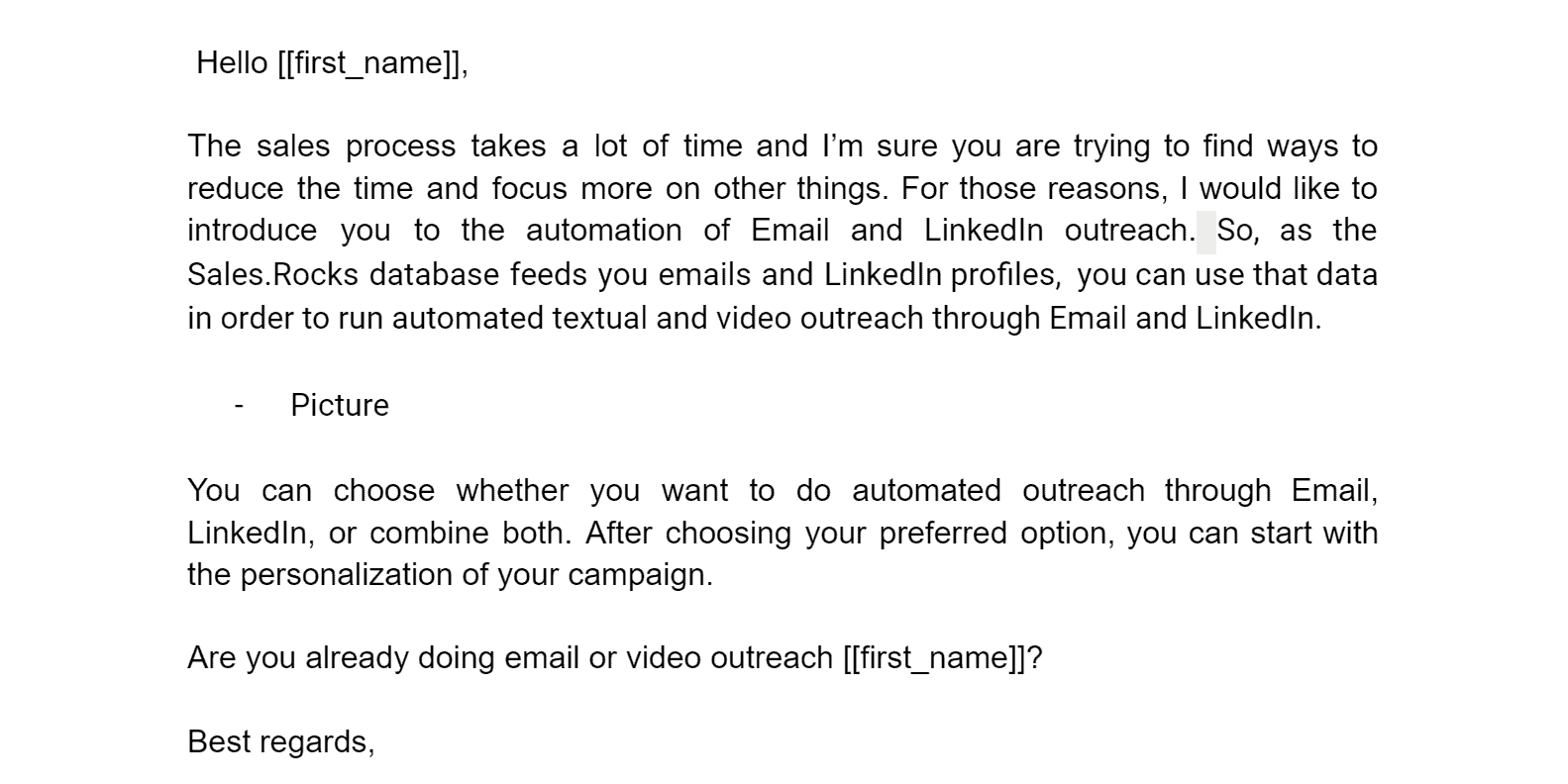Click the "Picture" bullet item text

(340, 405)
